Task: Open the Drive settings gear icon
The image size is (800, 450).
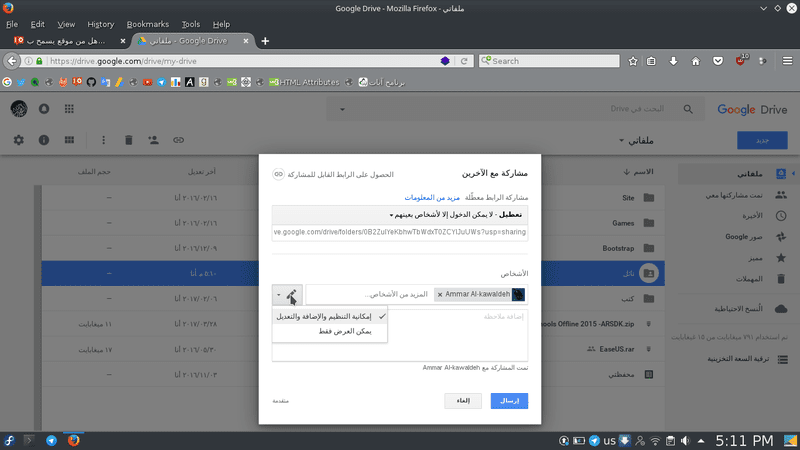Action: point(18,140)
